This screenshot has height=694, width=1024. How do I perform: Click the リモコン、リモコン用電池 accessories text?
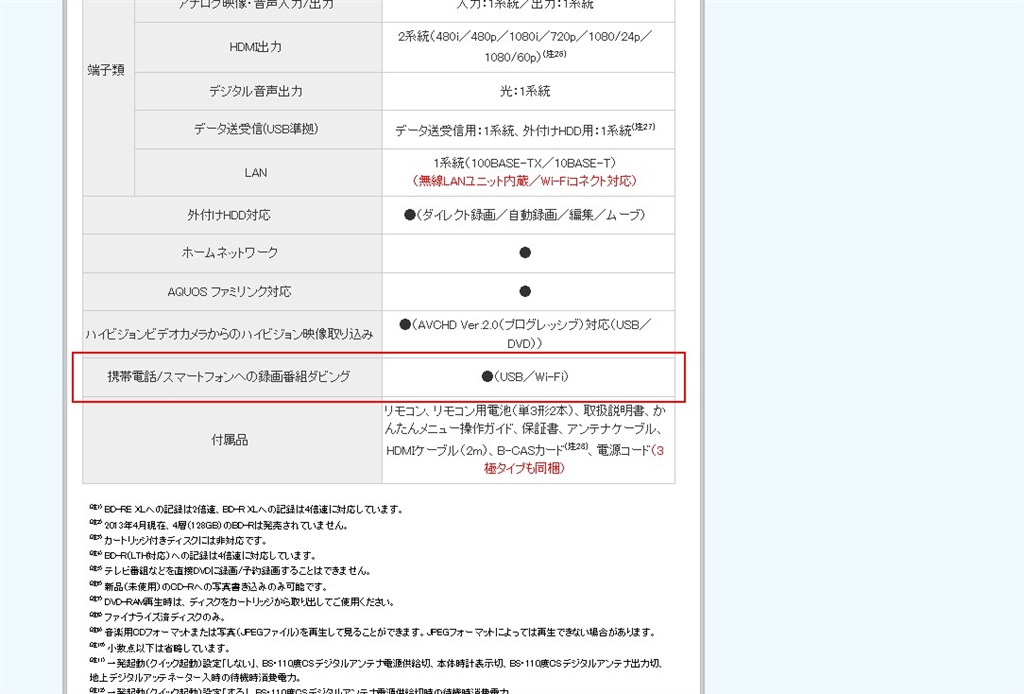[525, 439]
